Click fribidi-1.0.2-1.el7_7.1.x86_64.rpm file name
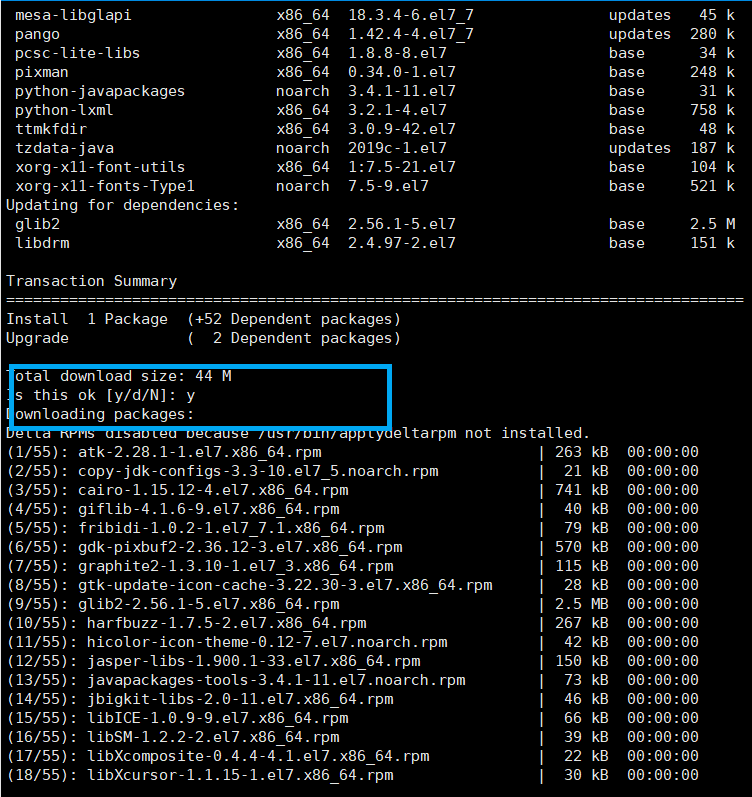752x797 pixels. (x=231, y=529)
